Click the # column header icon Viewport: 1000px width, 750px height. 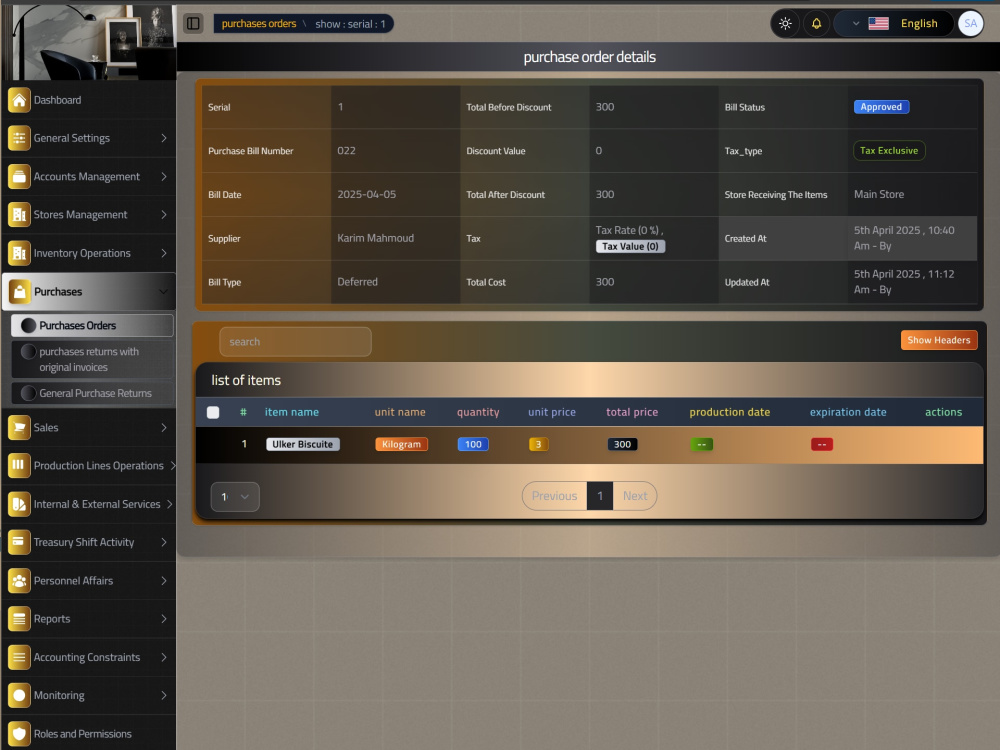(243, 412)
